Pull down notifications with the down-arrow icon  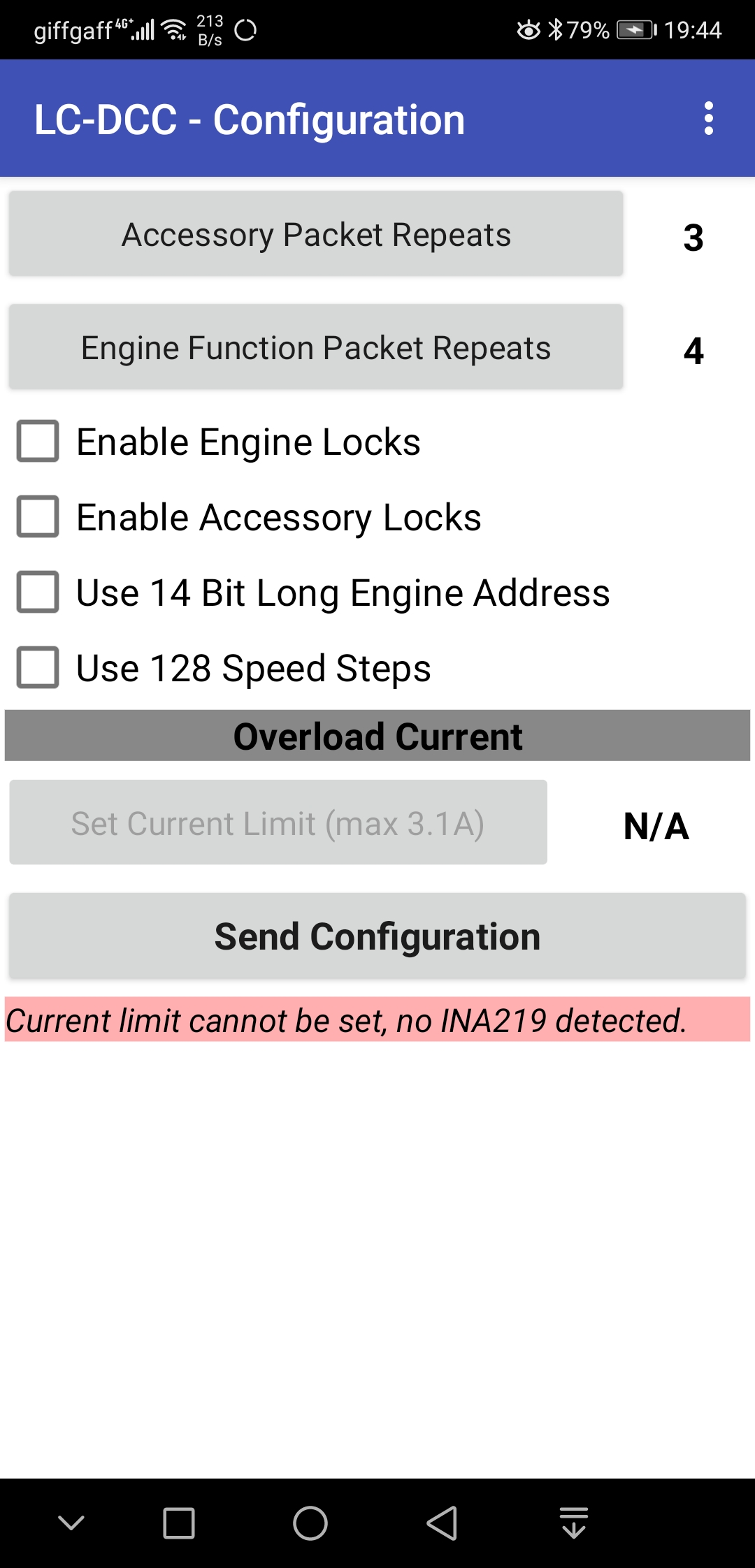(x=574, y=1523)
